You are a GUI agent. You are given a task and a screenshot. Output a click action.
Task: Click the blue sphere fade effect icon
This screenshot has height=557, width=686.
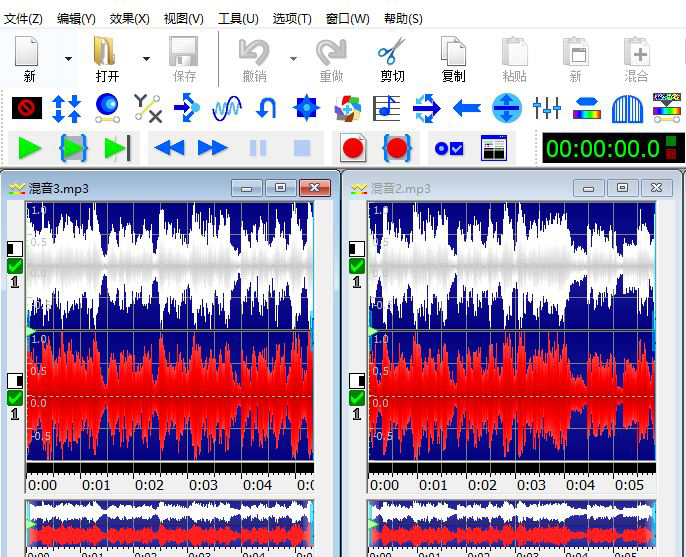pos(107,108)
